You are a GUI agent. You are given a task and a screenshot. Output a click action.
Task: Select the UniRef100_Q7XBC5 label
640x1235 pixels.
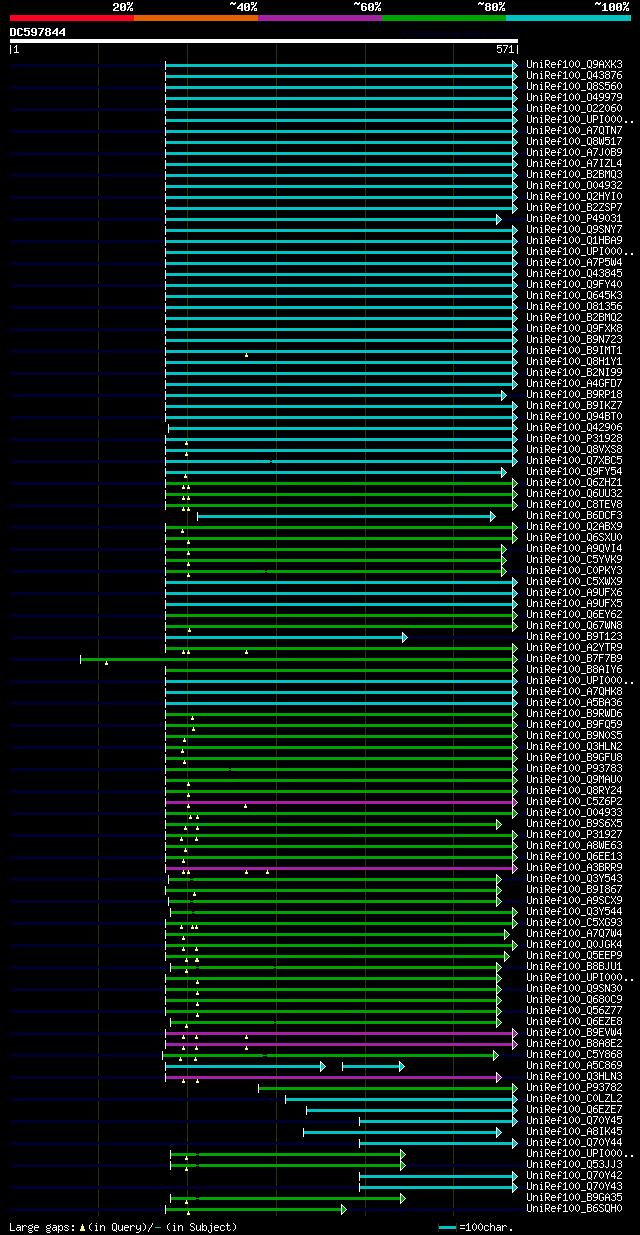574,460
